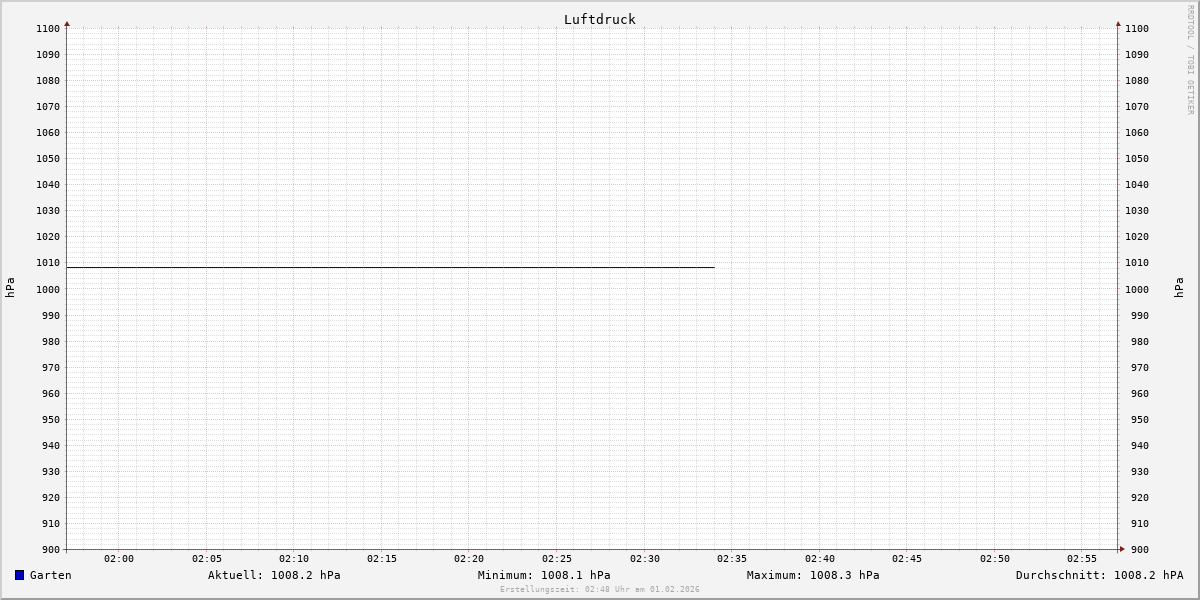The height and width of the screenshot is (600, 1200).
Task: Click the left hPa unit label
Action: pos(10,287)
